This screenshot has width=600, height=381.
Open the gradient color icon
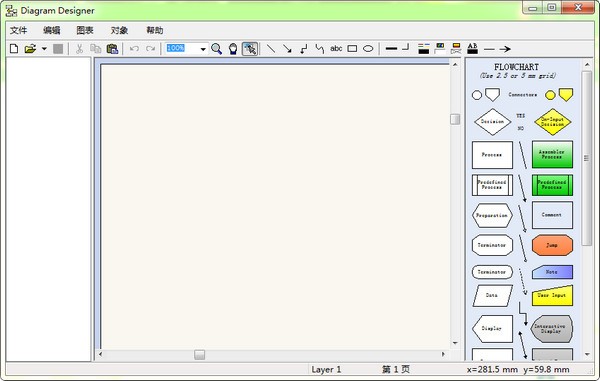coord(456,48)
